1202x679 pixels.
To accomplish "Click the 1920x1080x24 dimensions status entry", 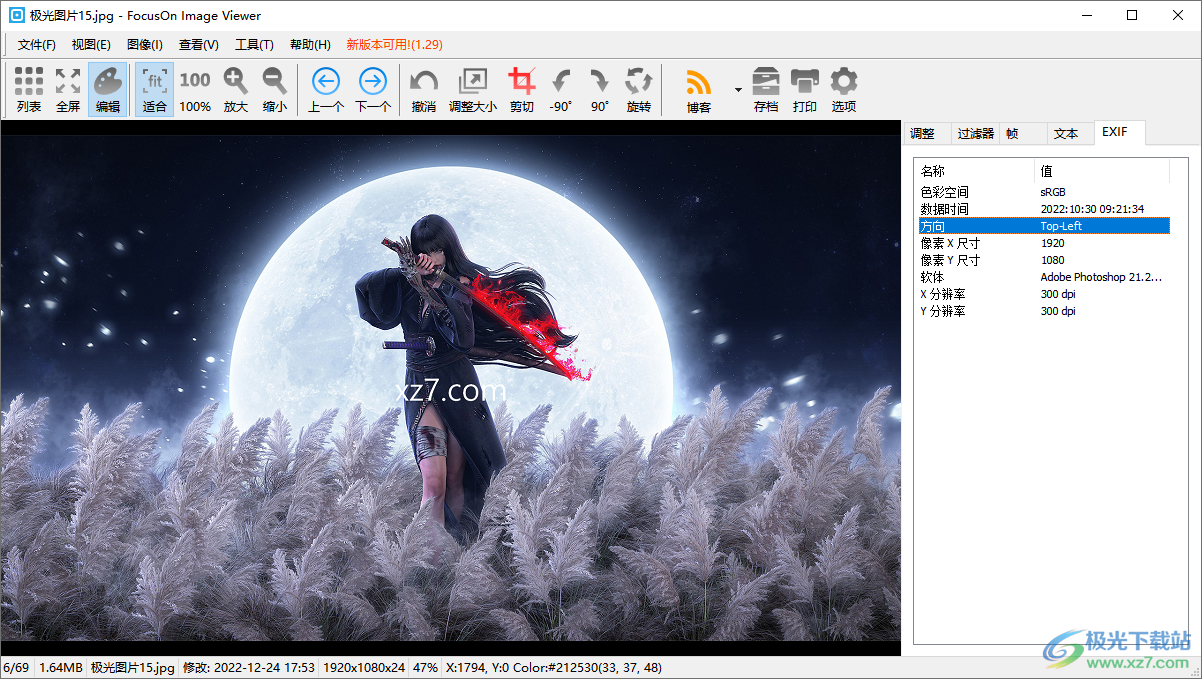I will 363,667.
